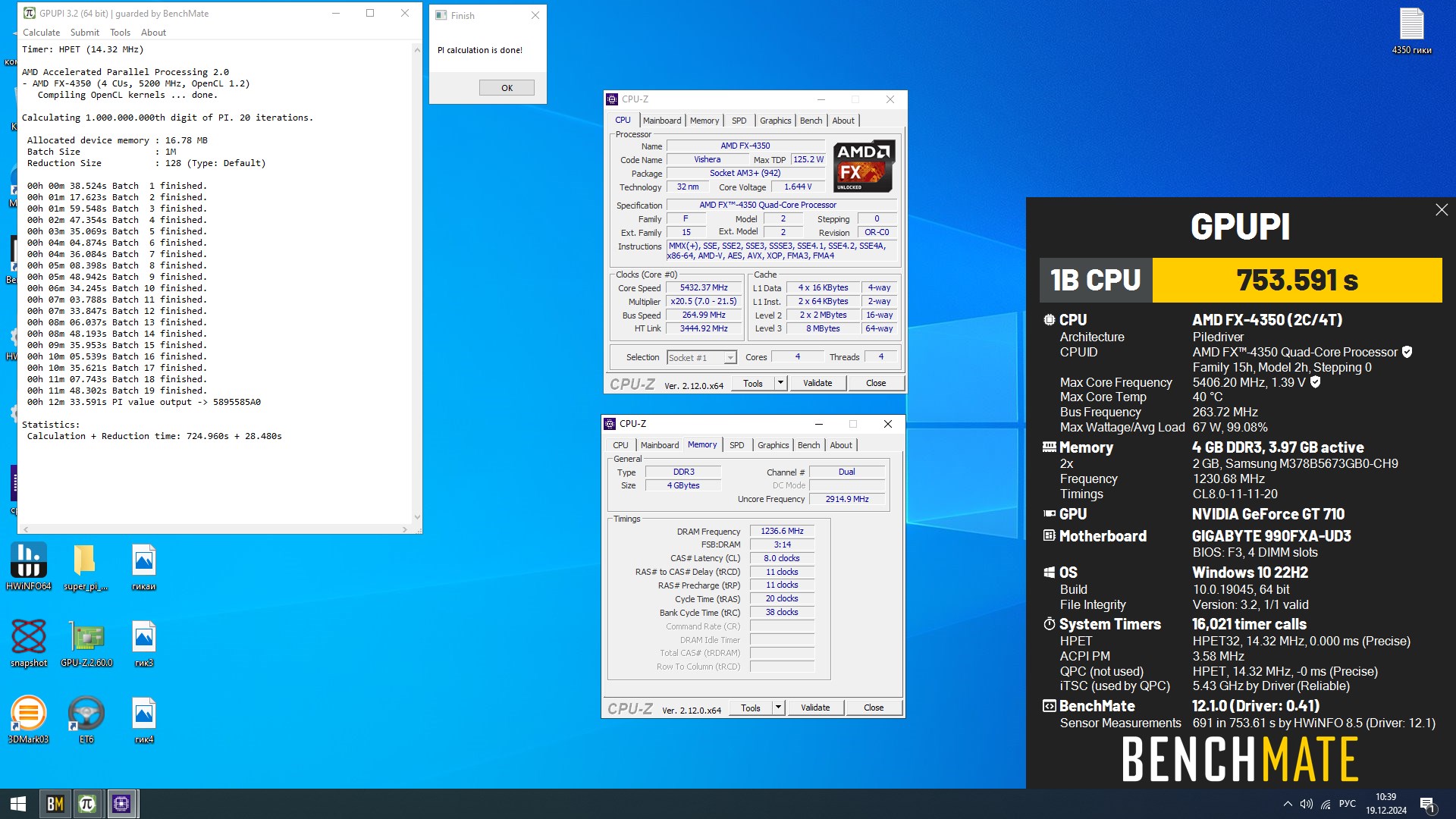The height and width of the screenshot is (819, 1456).
Task: Select the GPU-Z.2.60.0 desktop icon
Action: pyautogui.click(x=86, y=644)
